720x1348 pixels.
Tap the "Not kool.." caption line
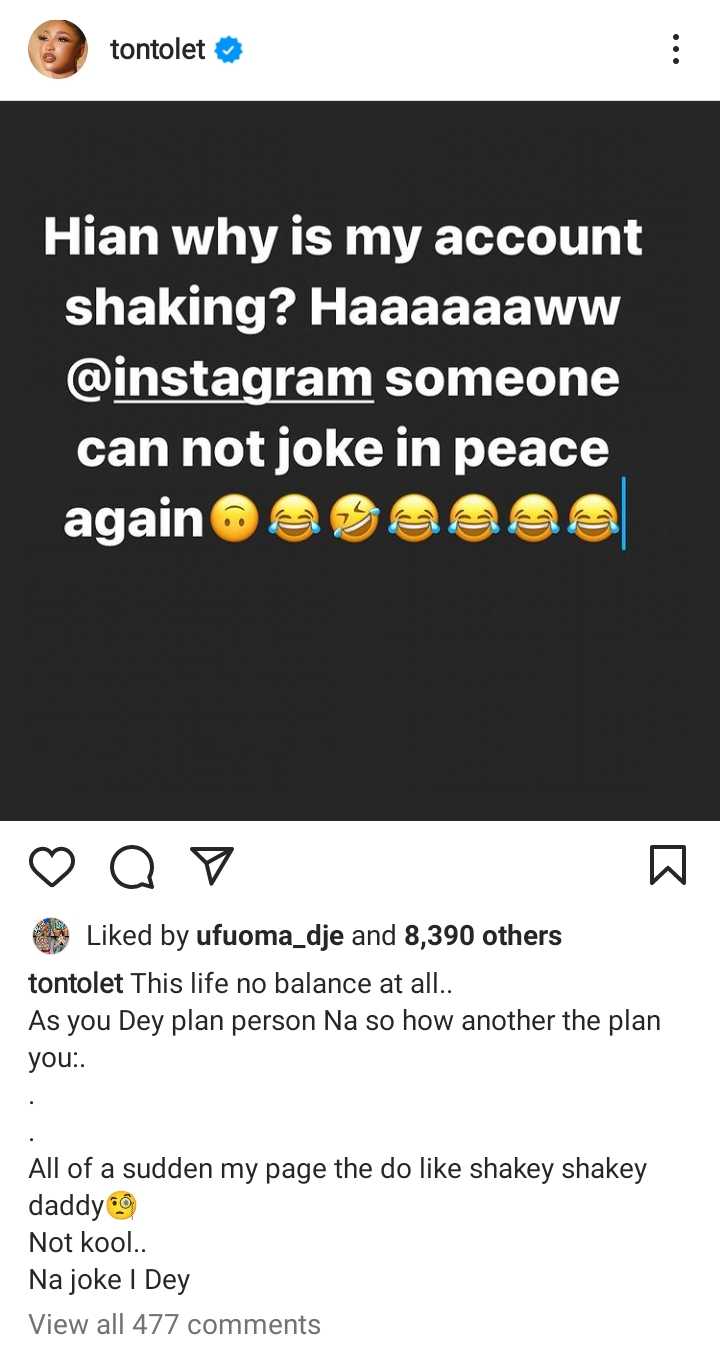pyautogui.click(x=79, y=1242)
